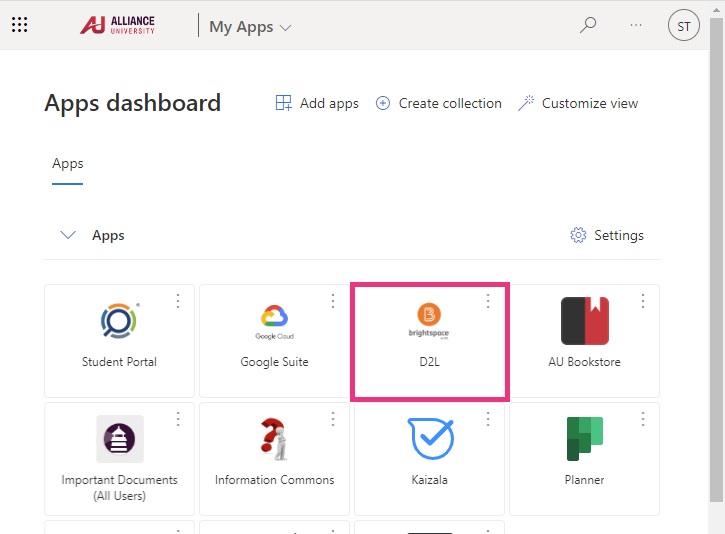Viewport: 725px width, 534px height.
Task: Open the app launcher waffle icon
Action: tap(19, 25)
